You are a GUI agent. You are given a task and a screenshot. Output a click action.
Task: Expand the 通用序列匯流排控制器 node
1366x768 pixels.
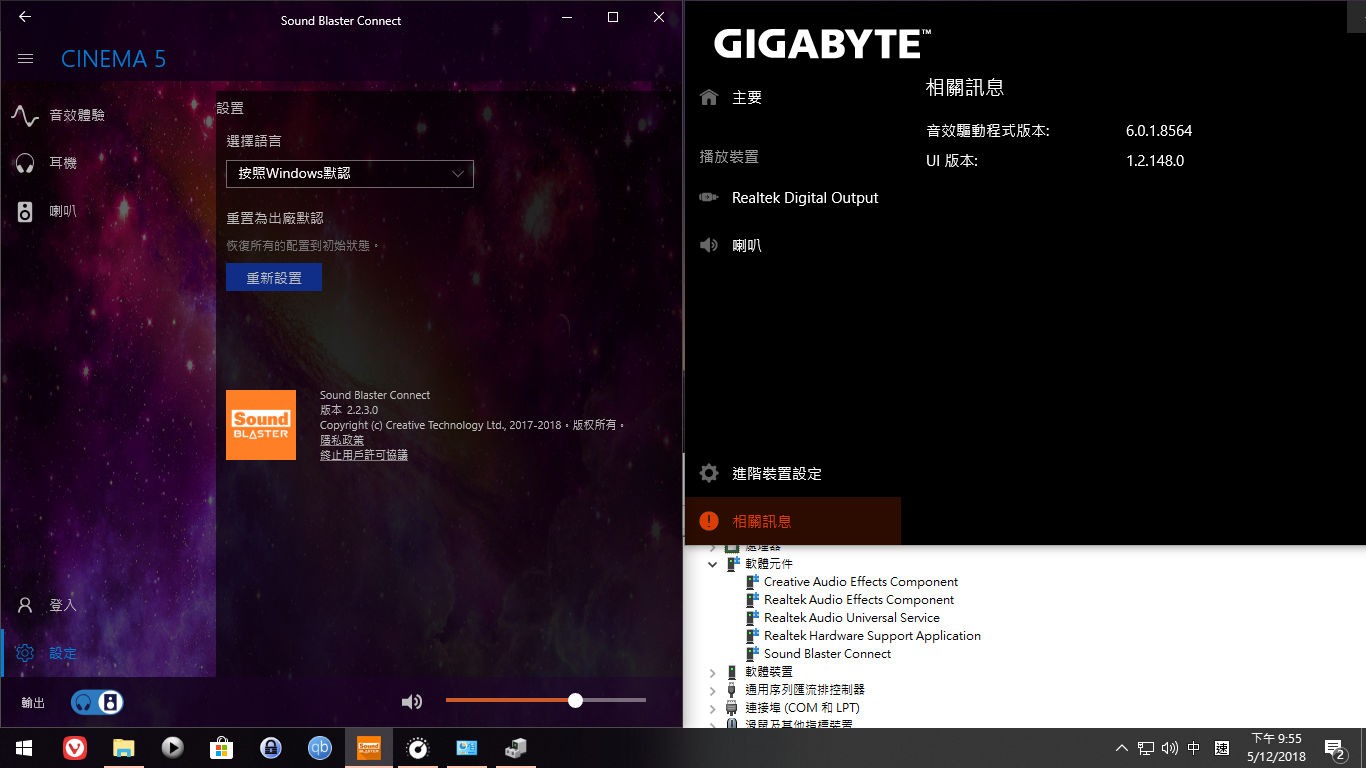713,690
